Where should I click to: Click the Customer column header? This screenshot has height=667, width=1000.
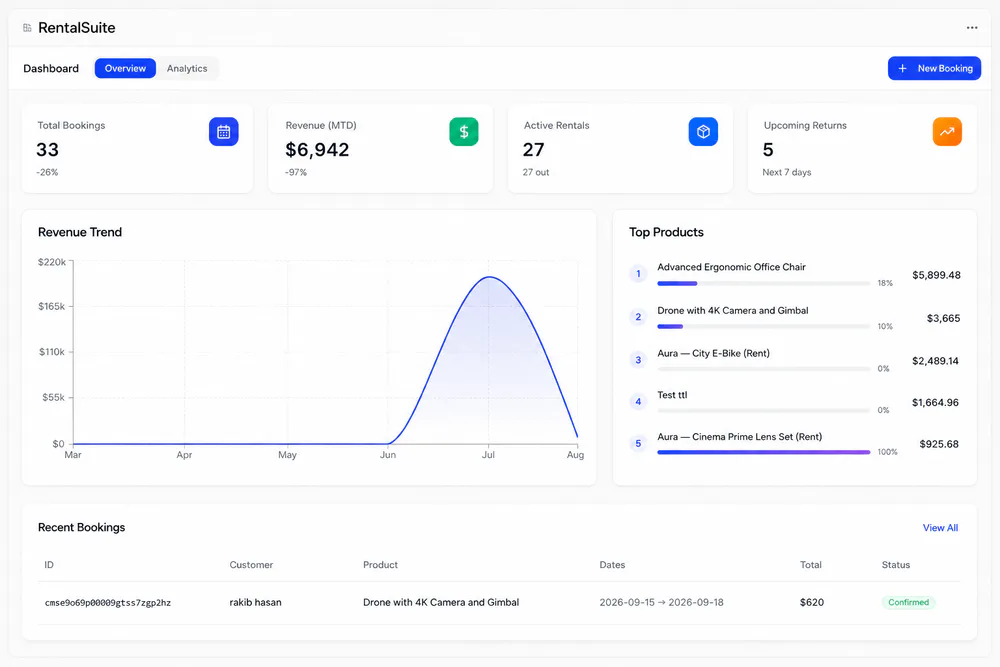(251, 565)
